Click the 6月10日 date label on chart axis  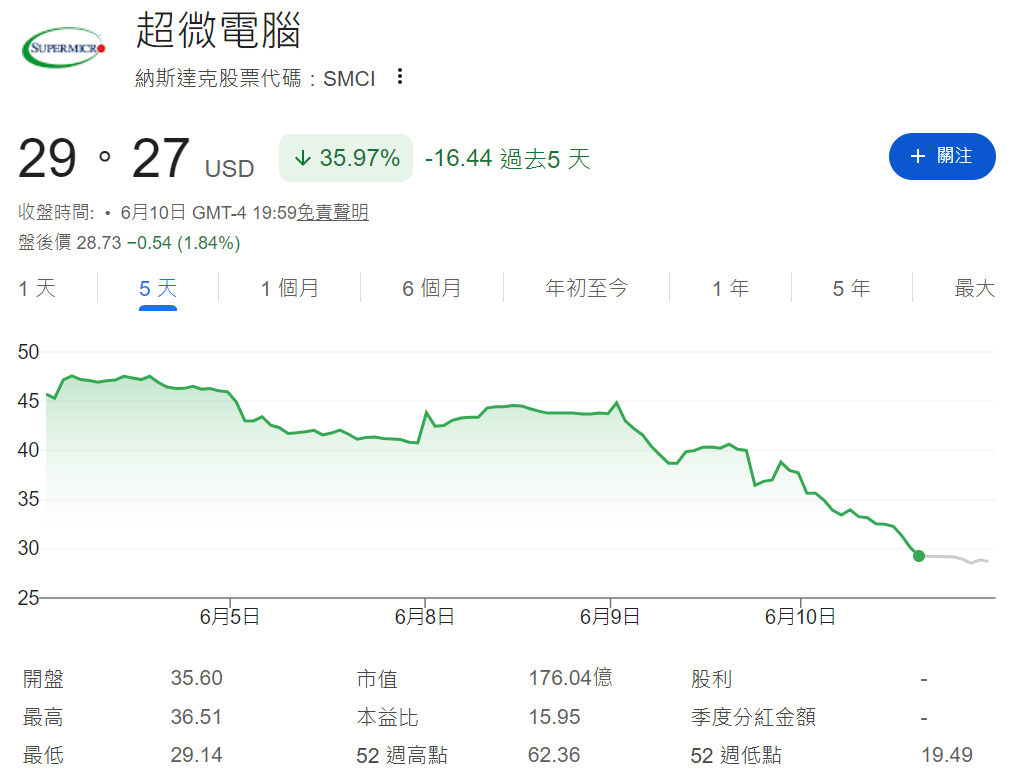800,617
